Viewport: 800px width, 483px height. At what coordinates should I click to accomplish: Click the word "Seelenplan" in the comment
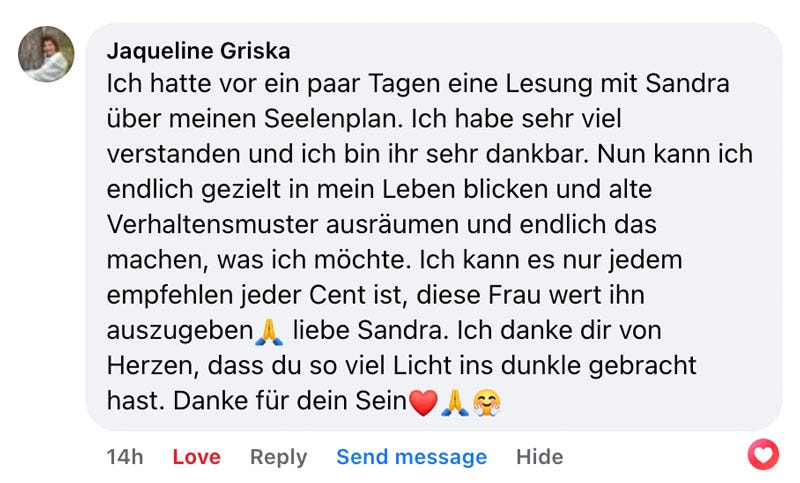tap(318, 119)
